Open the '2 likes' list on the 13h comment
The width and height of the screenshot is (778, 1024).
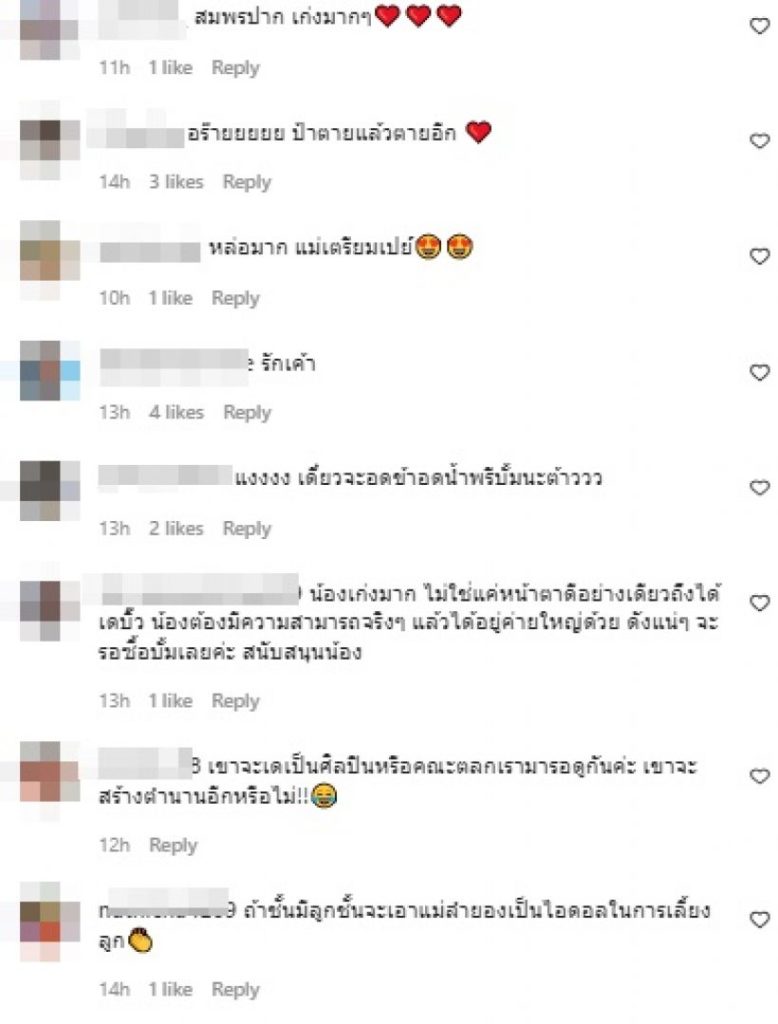(176, 528)
